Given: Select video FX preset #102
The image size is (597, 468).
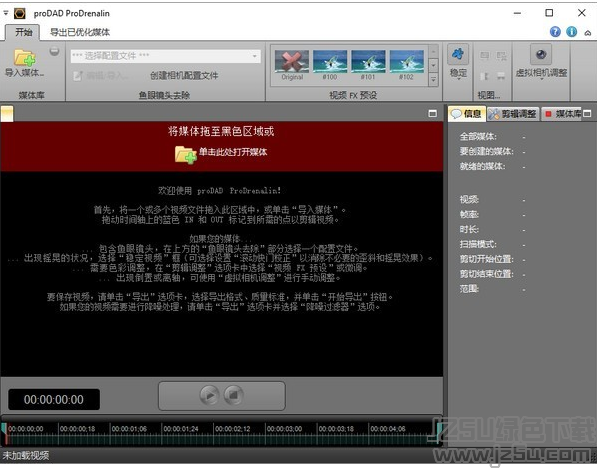Looking at the screenshot, I should [407, 65].
